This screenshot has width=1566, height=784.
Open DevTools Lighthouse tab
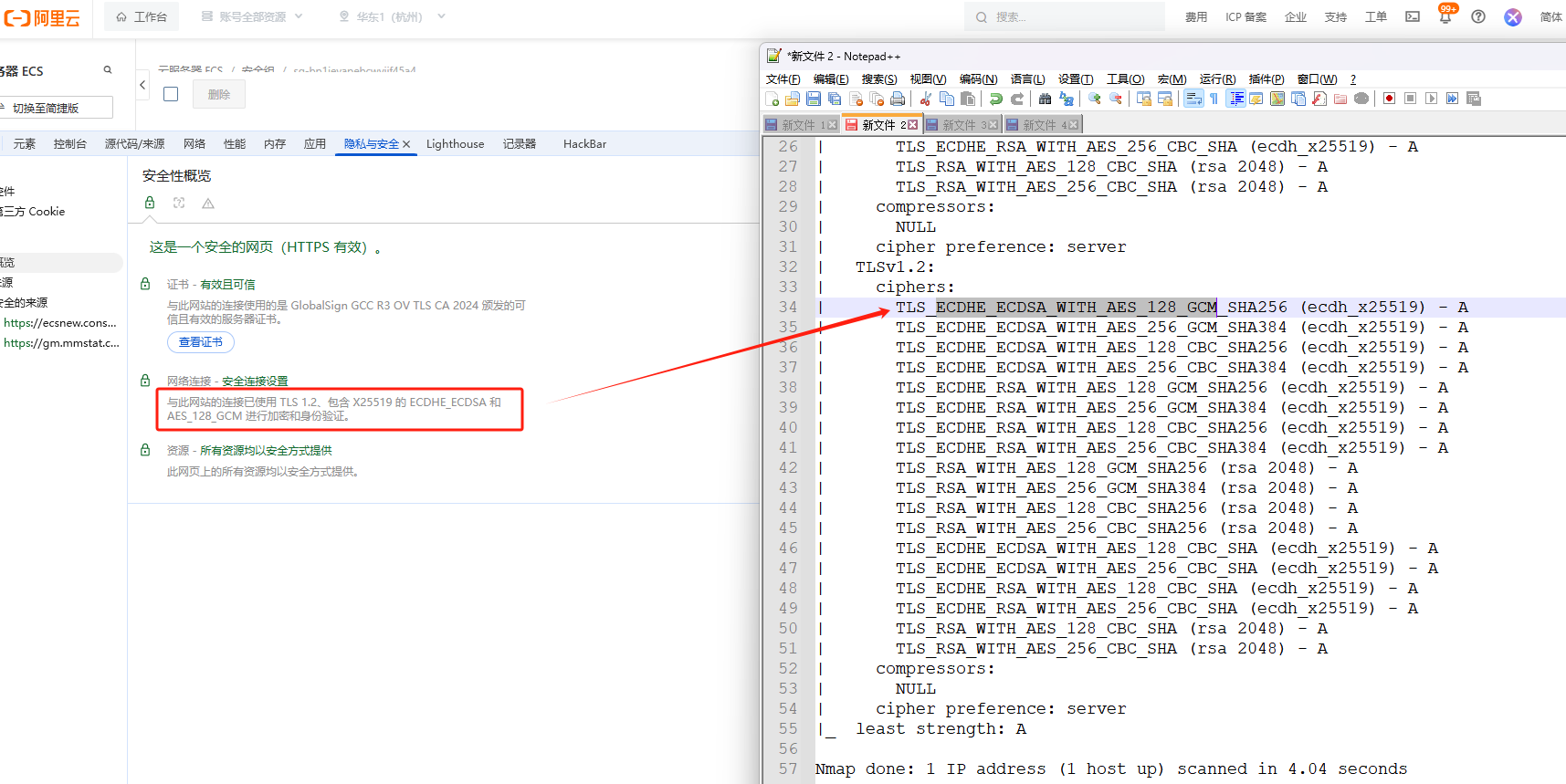point(455,143)
